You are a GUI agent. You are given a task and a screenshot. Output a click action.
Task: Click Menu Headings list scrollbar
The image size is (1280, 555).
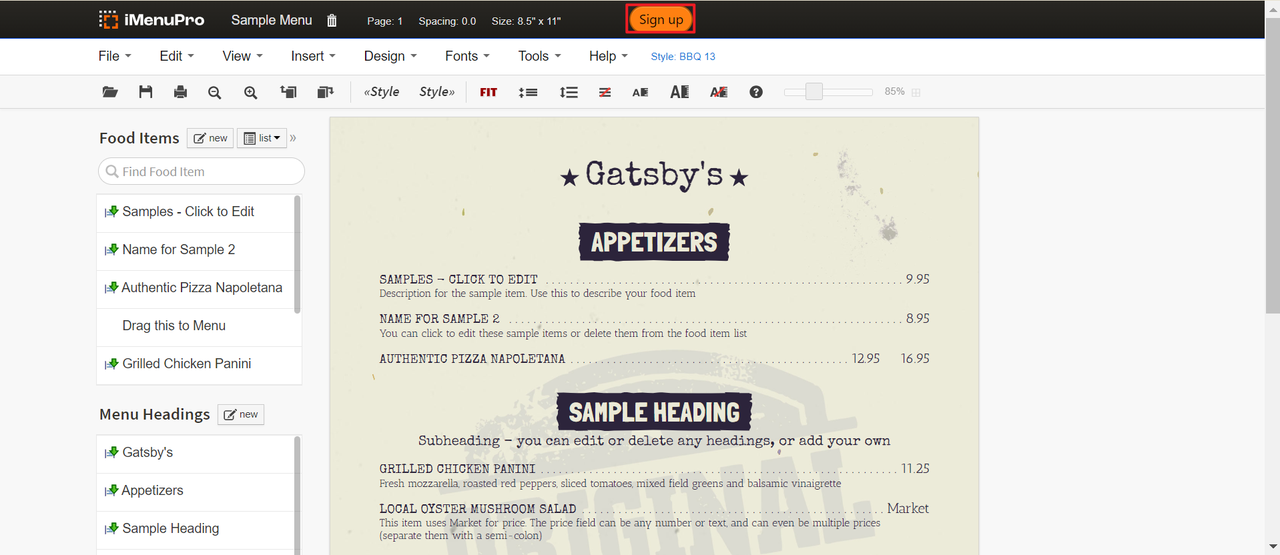pyautogui.click(x=297, y=494)
